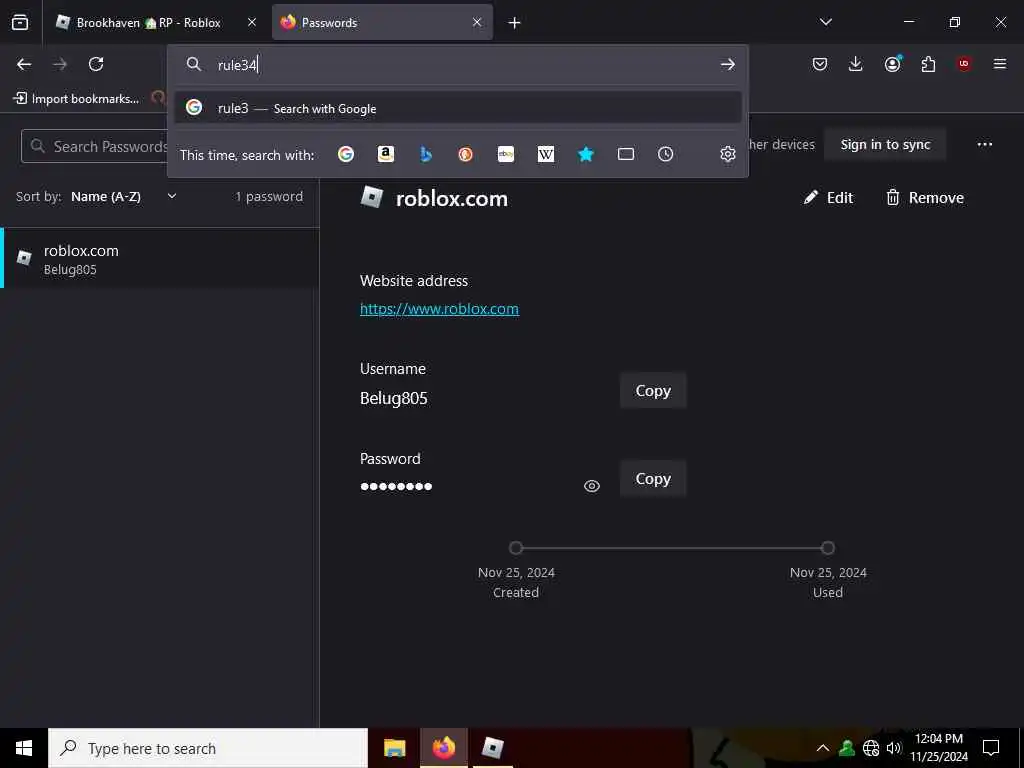The image size is (1024, 768).
Task: Click the forward navigation arrow
Action: click(x=60, y=64)
